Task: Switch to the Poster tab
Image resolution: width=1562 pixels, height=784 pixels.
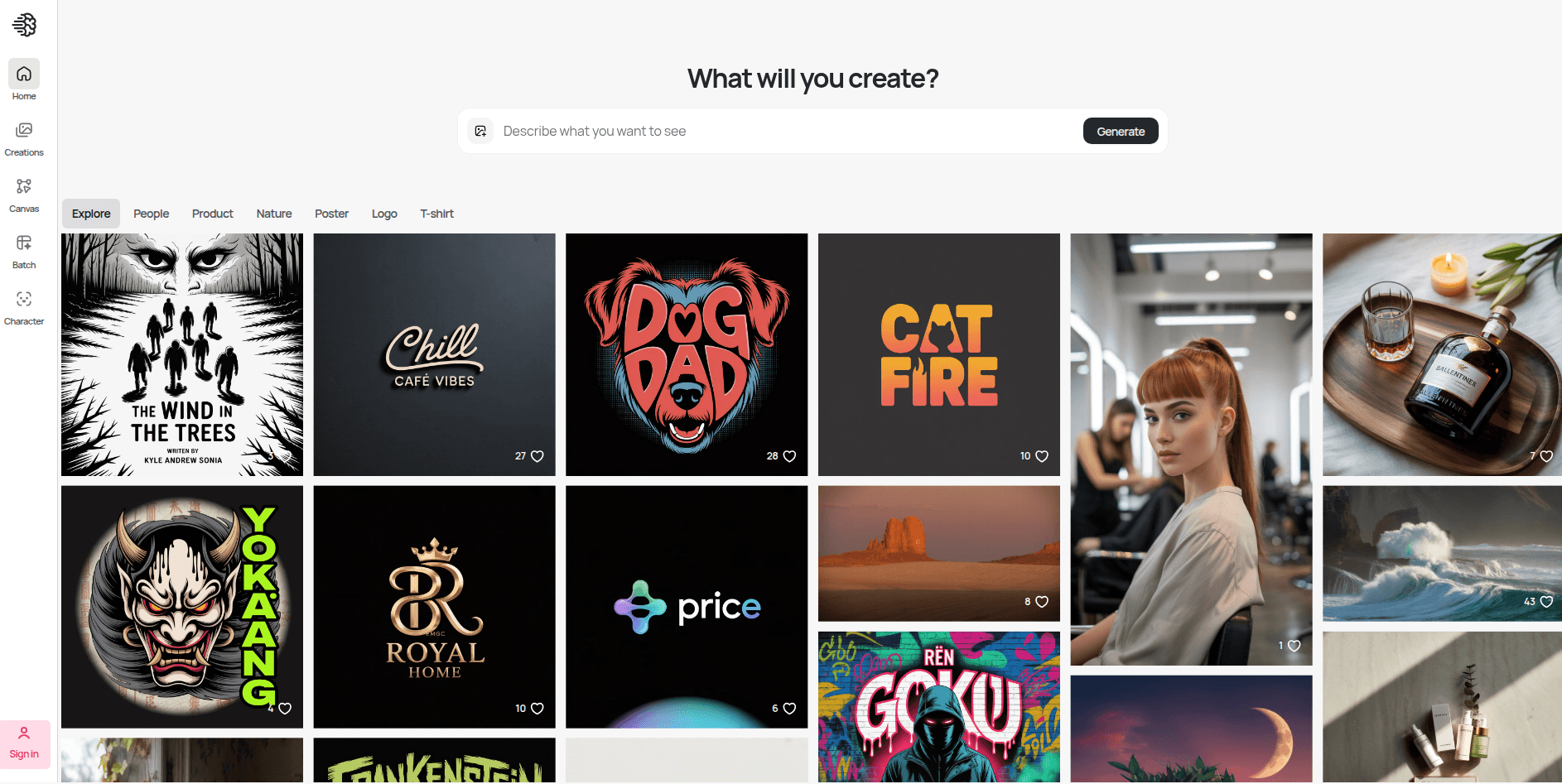Action: (x=331, y=214)
